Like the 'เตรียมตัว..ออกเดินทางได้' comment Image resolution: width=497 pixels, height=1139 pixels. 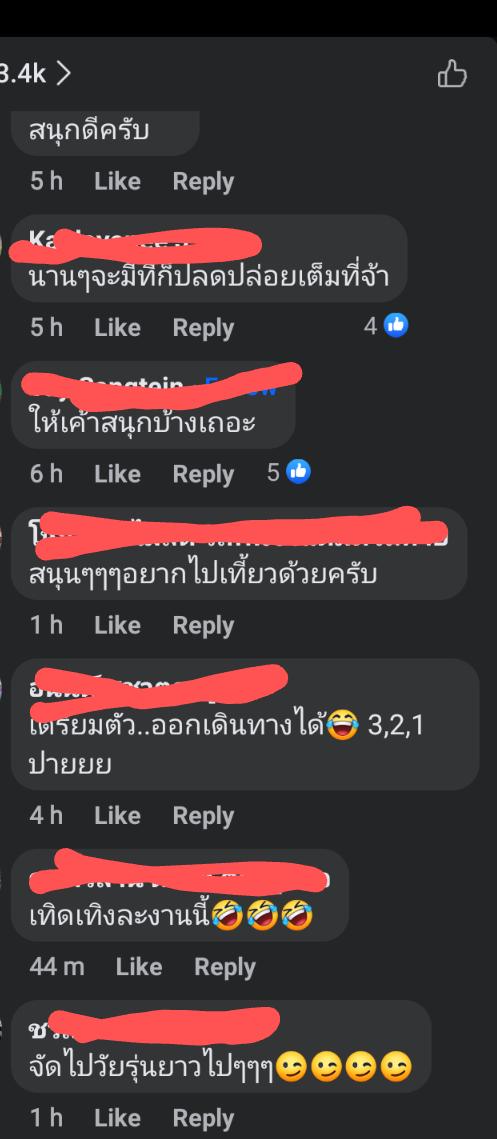tap(117, 816)
